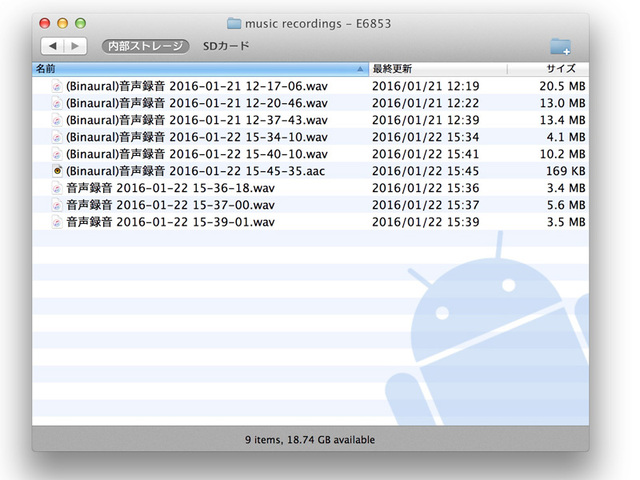Select file (Binaural)音声録音 2016-01-22 15-34-10.wav

(x=196, y=137)
